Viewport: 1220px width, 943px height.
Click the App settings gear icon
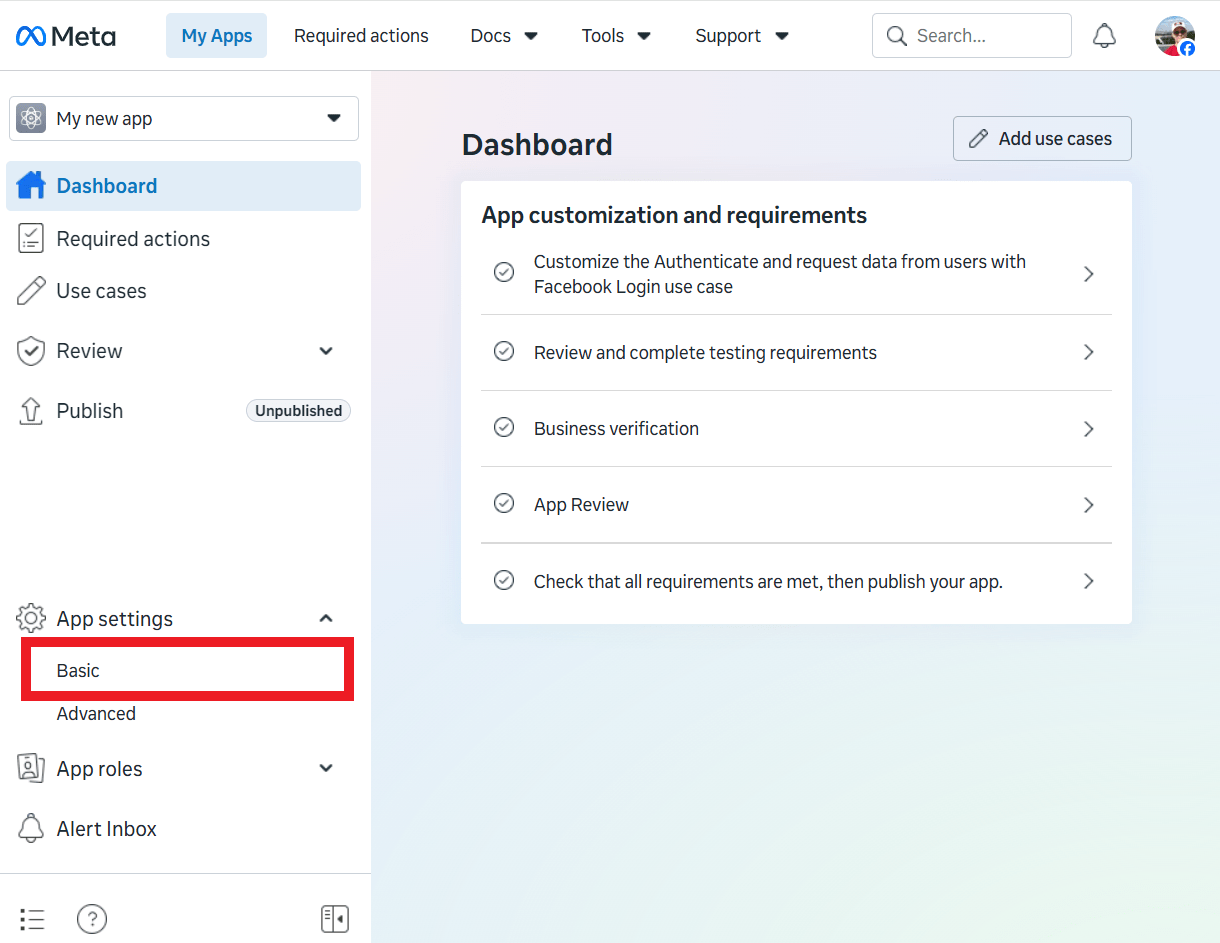(31, 618)
